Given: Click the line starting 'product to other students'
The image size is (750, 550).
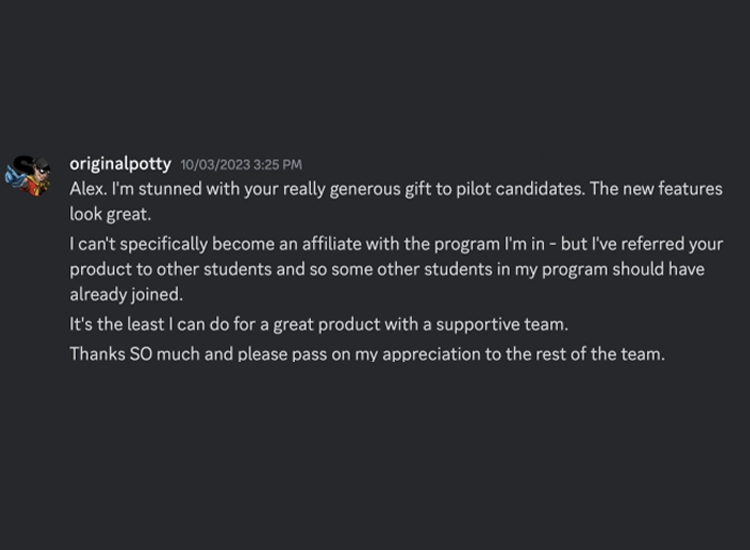Looking at the screenshot, I should 386,270.
